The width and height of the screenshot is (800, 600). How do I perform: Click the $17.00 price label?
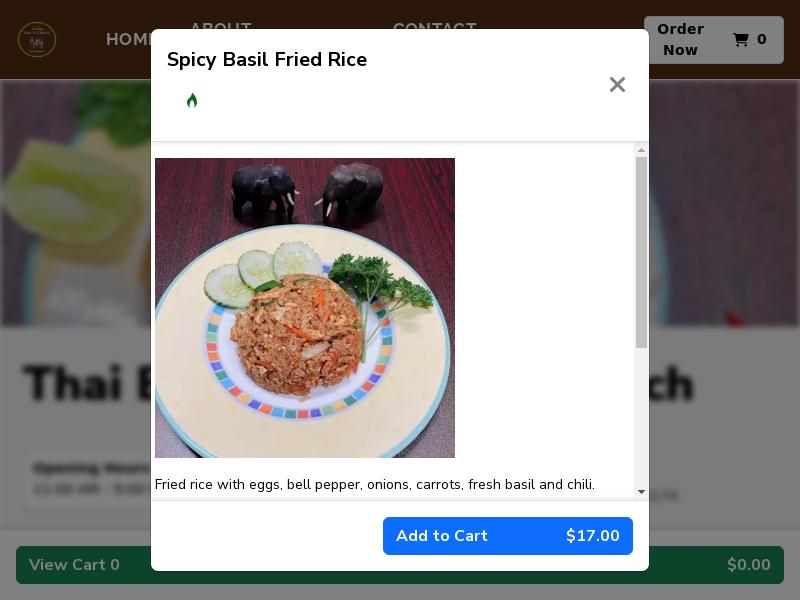(x=592, y=536)
